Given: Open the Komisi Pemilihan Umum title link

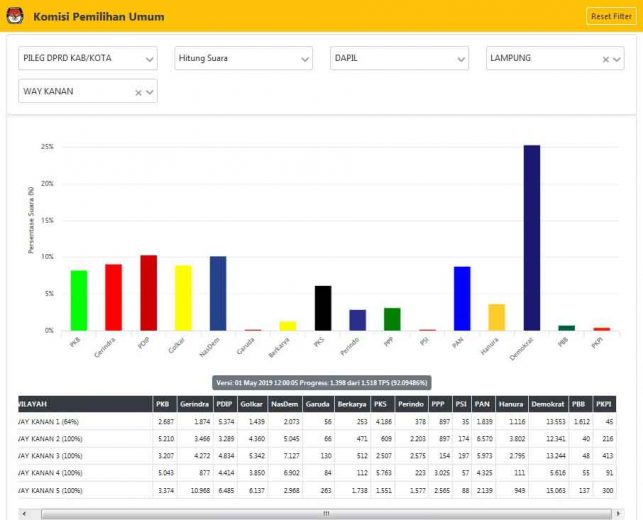Looking at the screenshot, I should (98, 17).
